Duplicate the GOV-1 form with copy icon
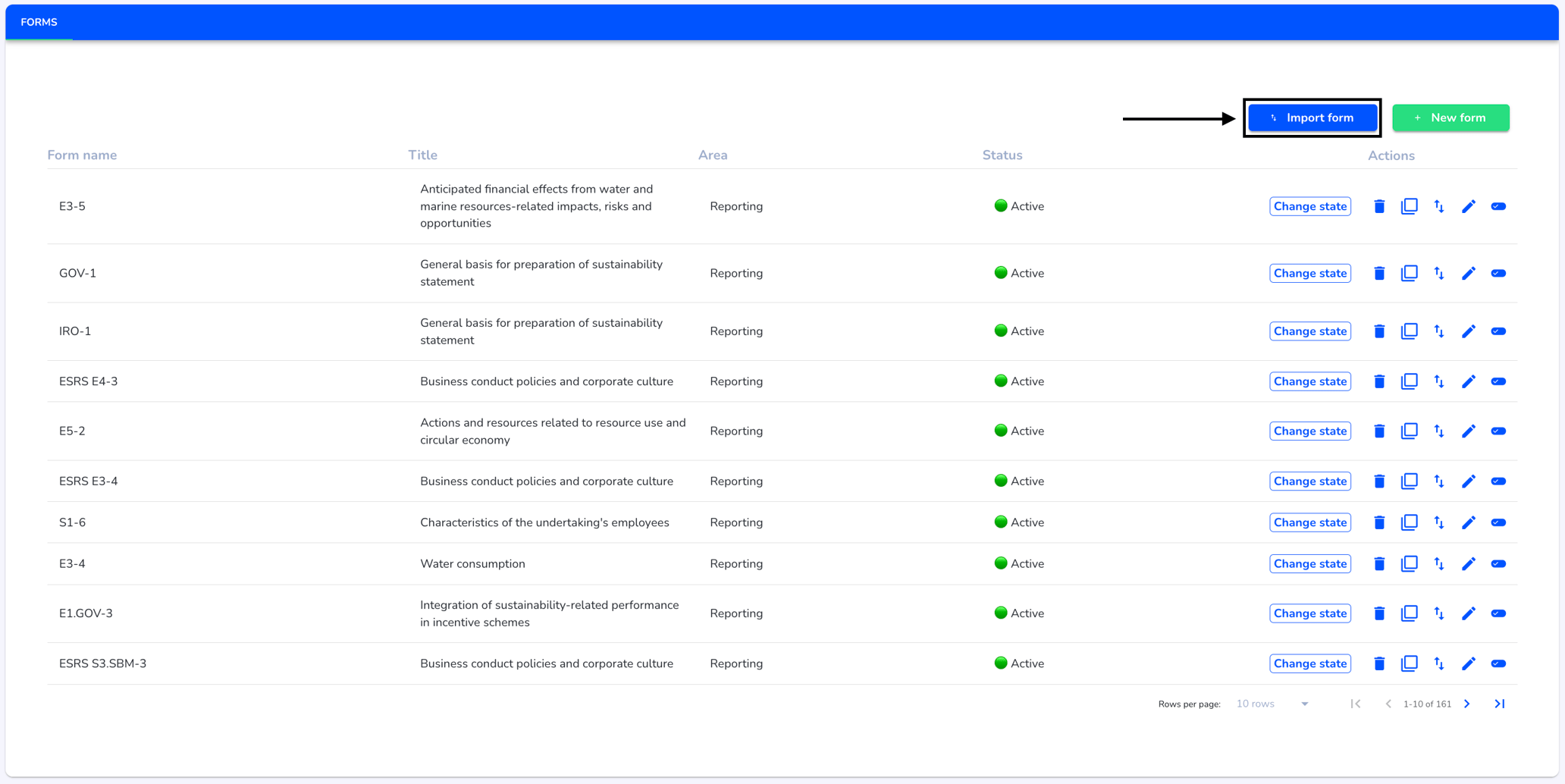 [1409, 273]
